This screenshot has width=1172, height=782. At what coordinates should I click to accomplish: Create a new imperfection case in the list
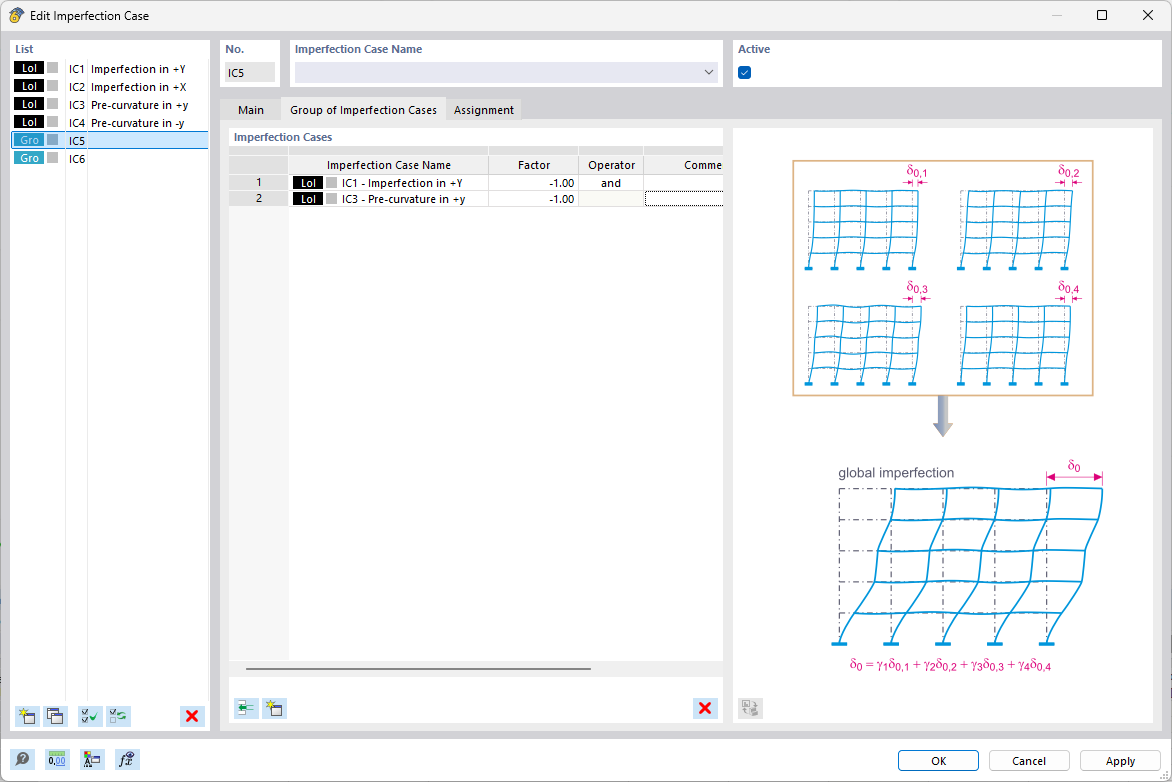click(27, 716)
